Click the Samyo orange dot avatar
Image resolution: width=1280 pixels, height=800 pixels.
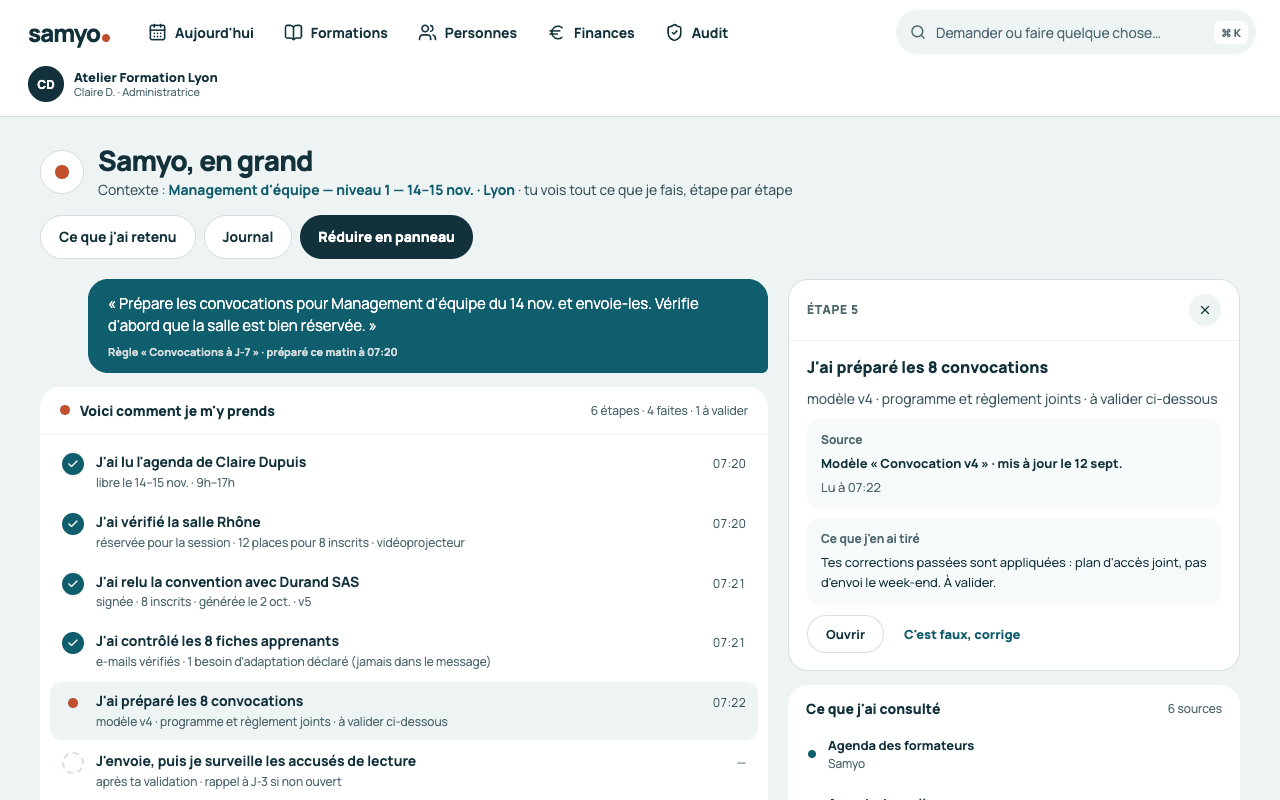click(62, 172)
